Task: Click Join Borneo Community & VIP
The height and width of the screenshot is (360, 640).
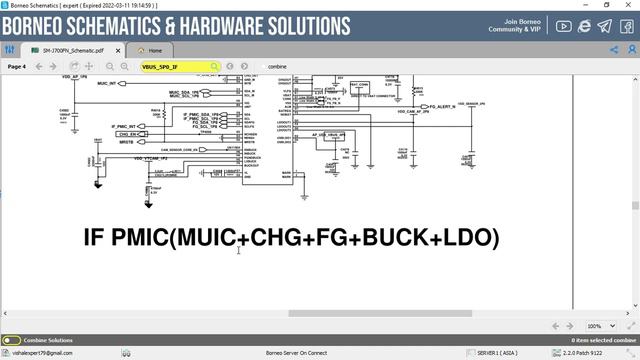Action: click(x=514, y=26)
